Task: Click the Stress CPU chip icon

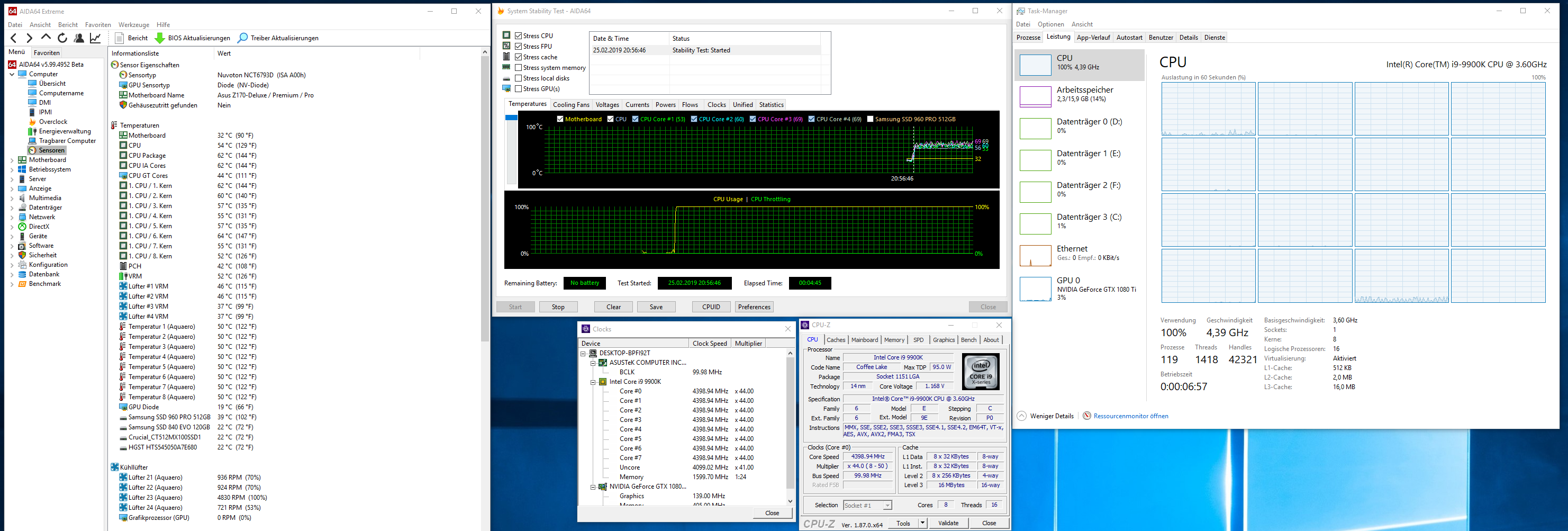Action: [506, 35]
